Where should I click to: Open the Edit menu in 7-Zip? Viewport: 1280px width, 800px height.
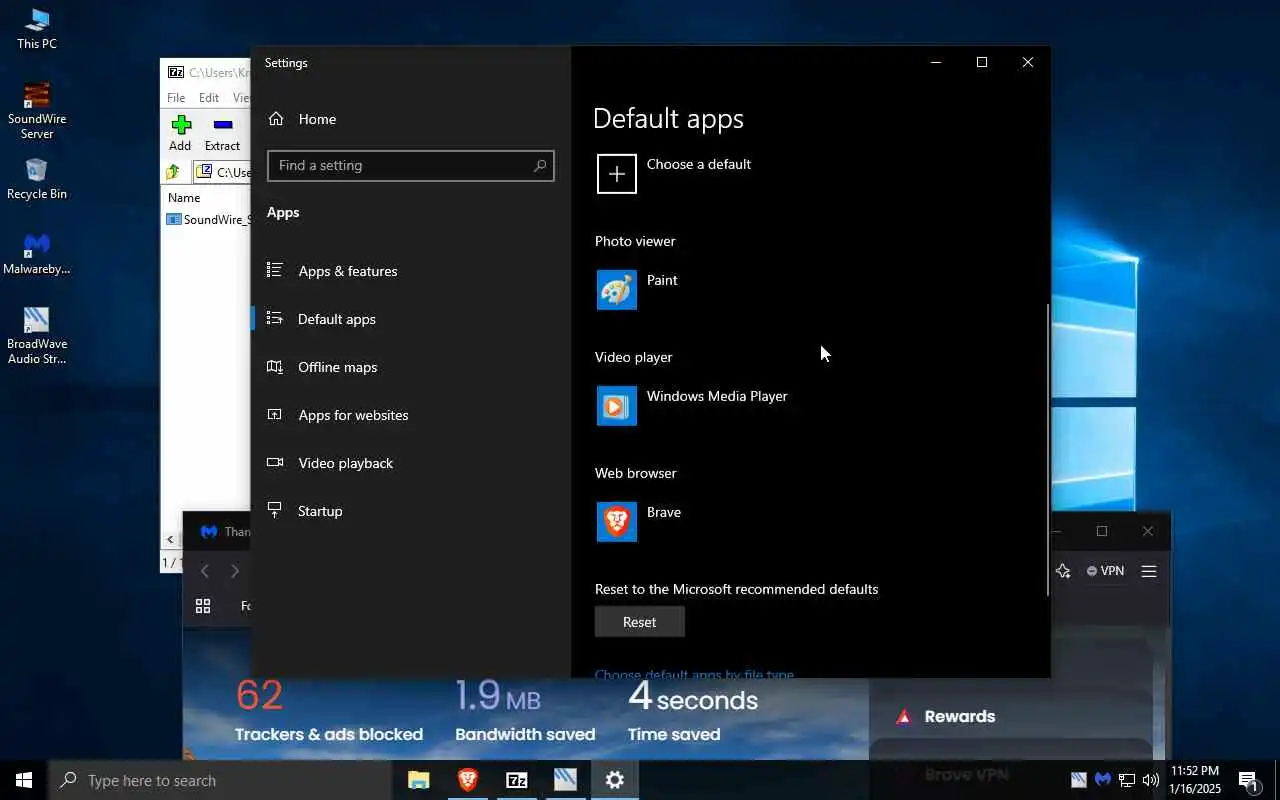tap(208, 98)
